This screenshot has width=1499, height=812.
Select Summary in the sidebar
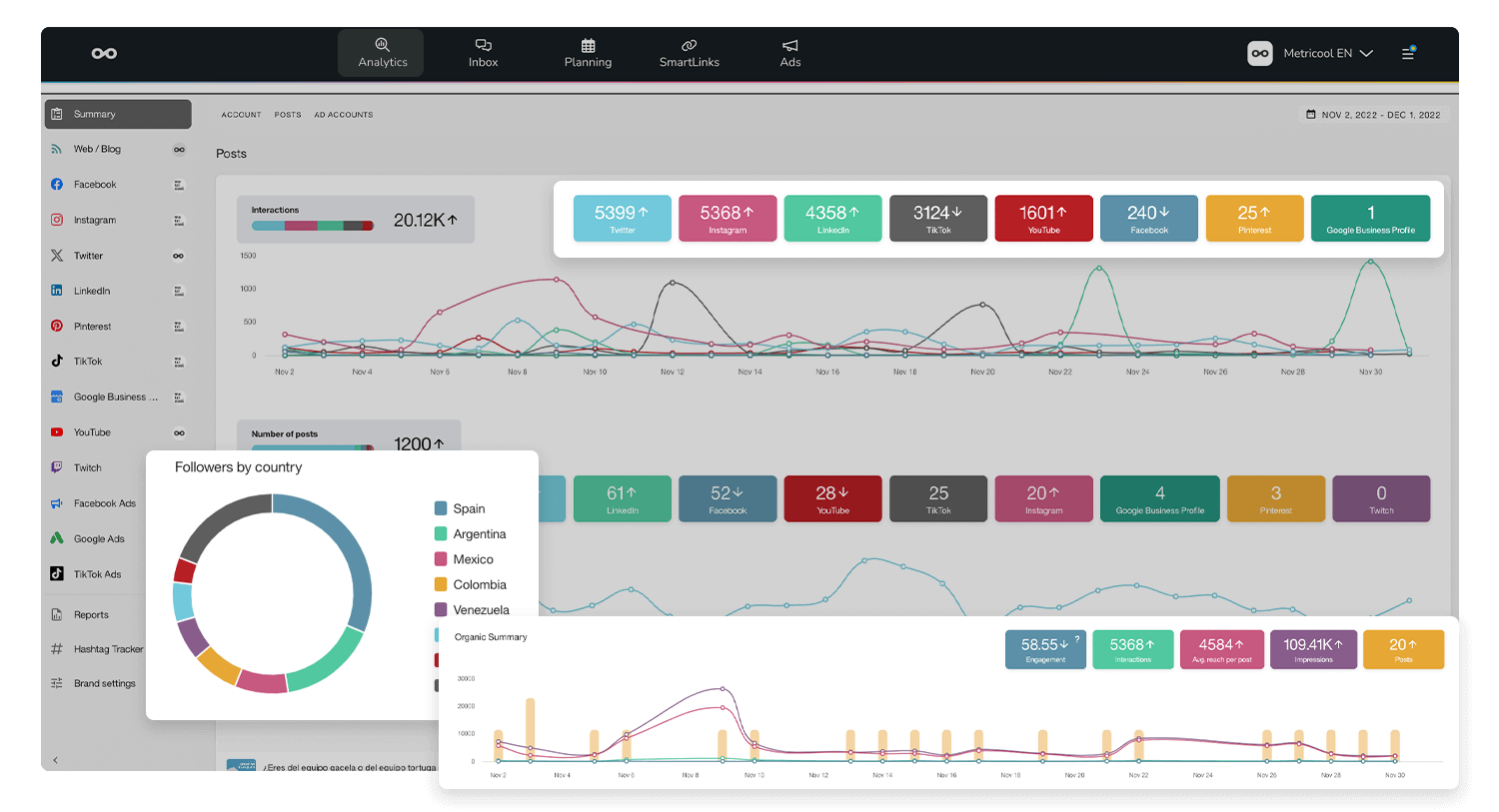point(118,114)
